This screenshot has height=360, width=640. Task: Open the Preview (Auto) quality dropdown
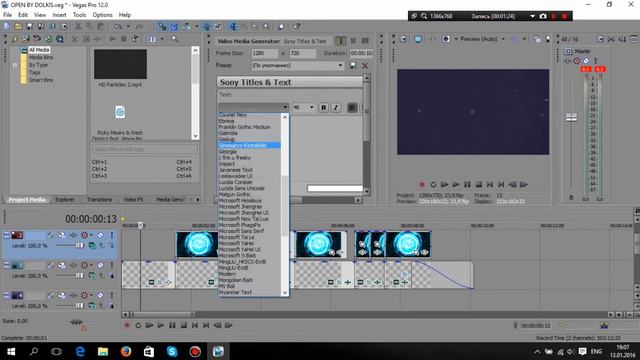[x=503, y=39]
